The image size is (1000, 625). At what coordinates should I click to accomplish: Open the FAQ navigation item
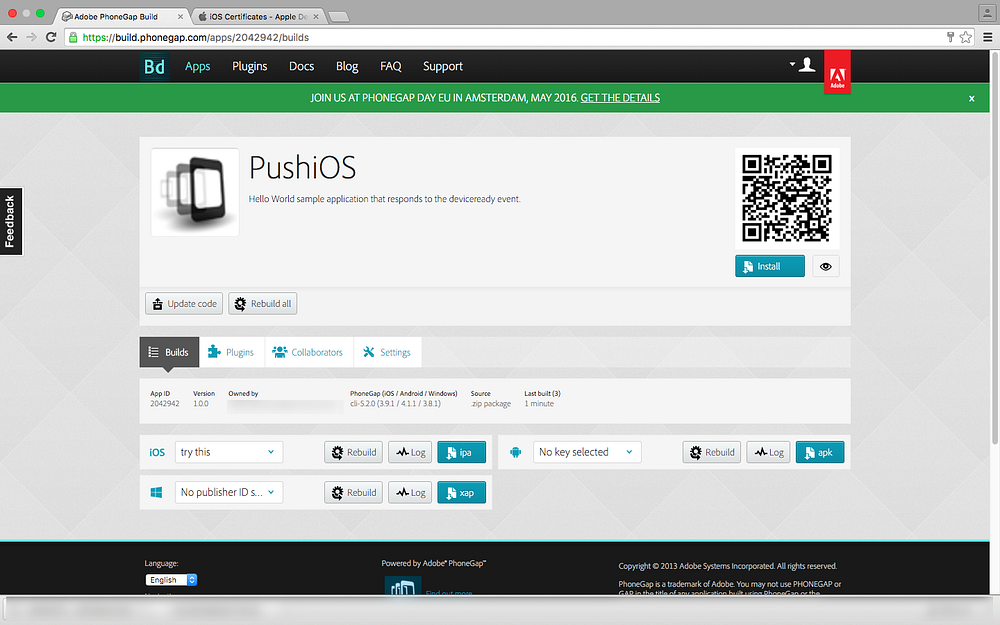(390, 66)
